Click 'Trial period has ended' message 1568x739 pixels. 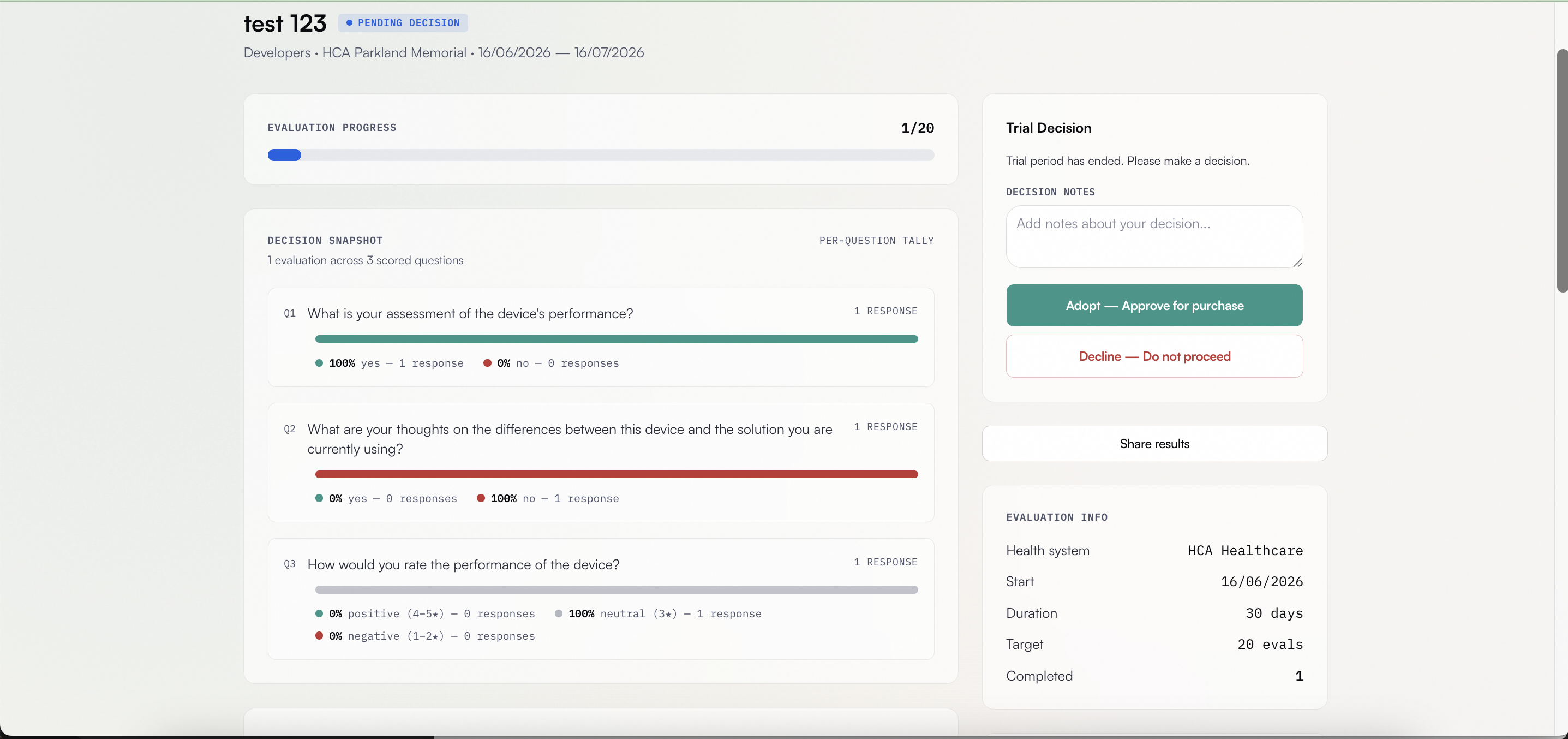1127,160
